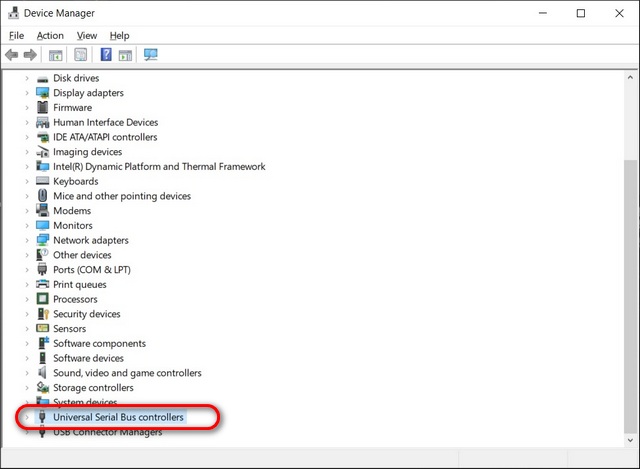Open the Help menu
The image size is (640, 469).
click(120, 36)
